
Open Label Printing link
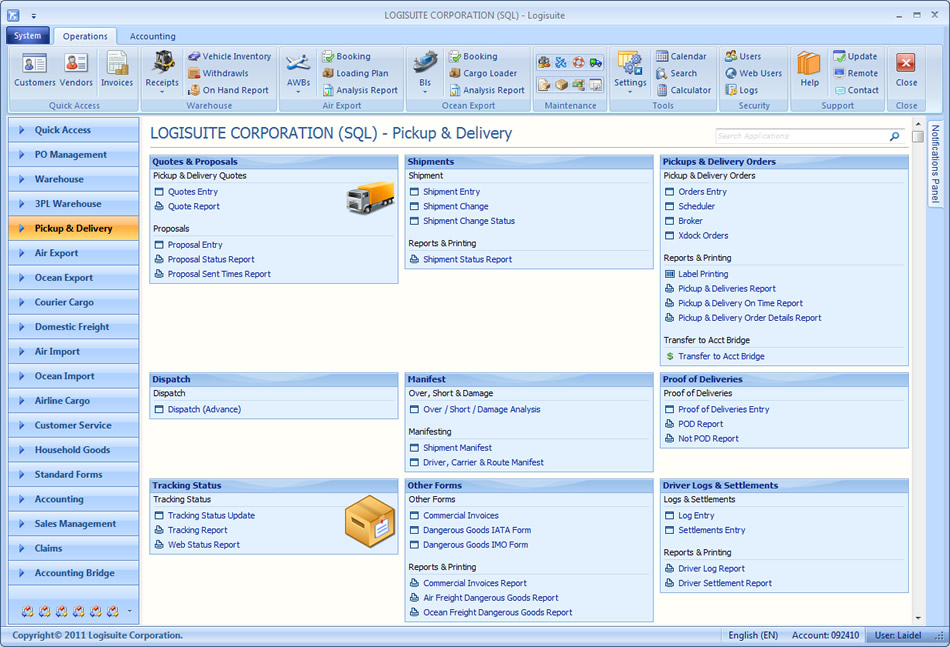[703, 274]
